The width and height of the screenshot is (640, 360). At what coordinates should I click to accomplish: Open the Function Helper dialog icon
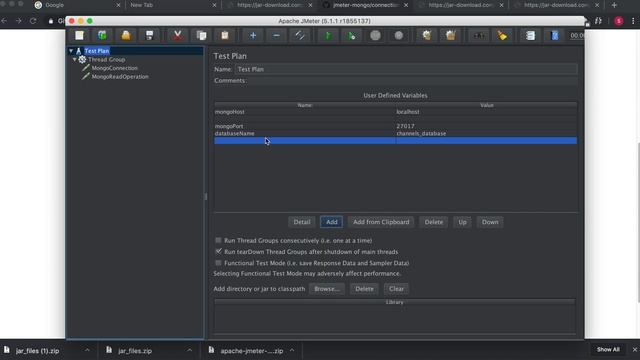530,36
